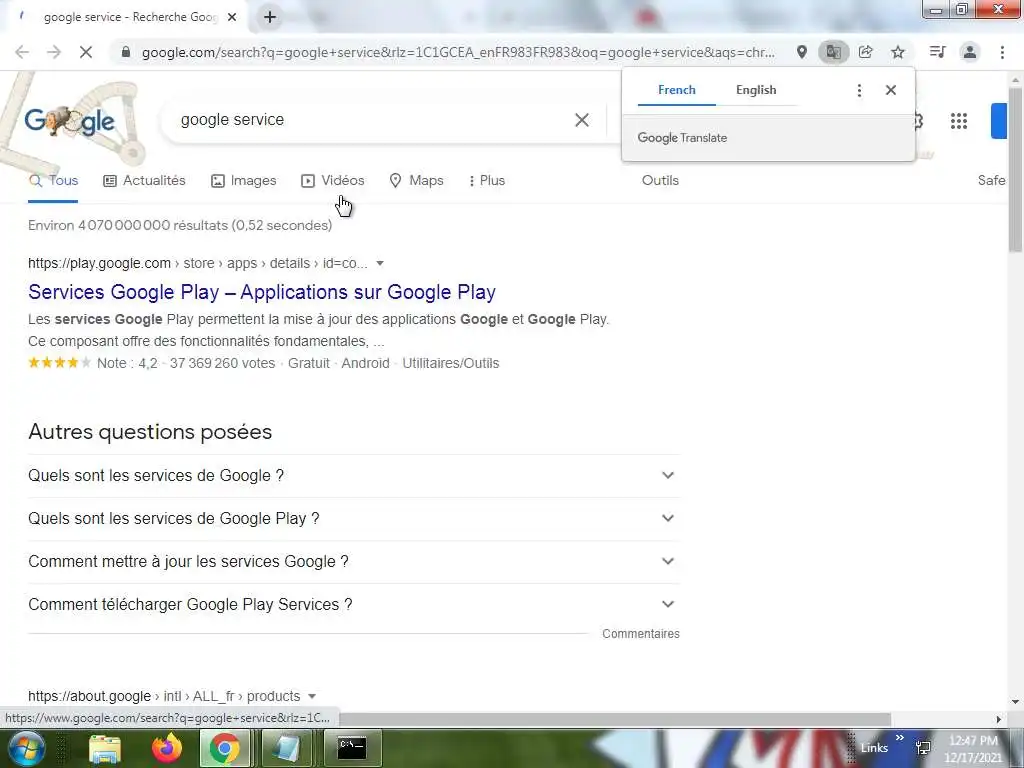
Task: Click the vertical scrollbar thumb
Action: pyautogui.click(x=1015, y=168)
